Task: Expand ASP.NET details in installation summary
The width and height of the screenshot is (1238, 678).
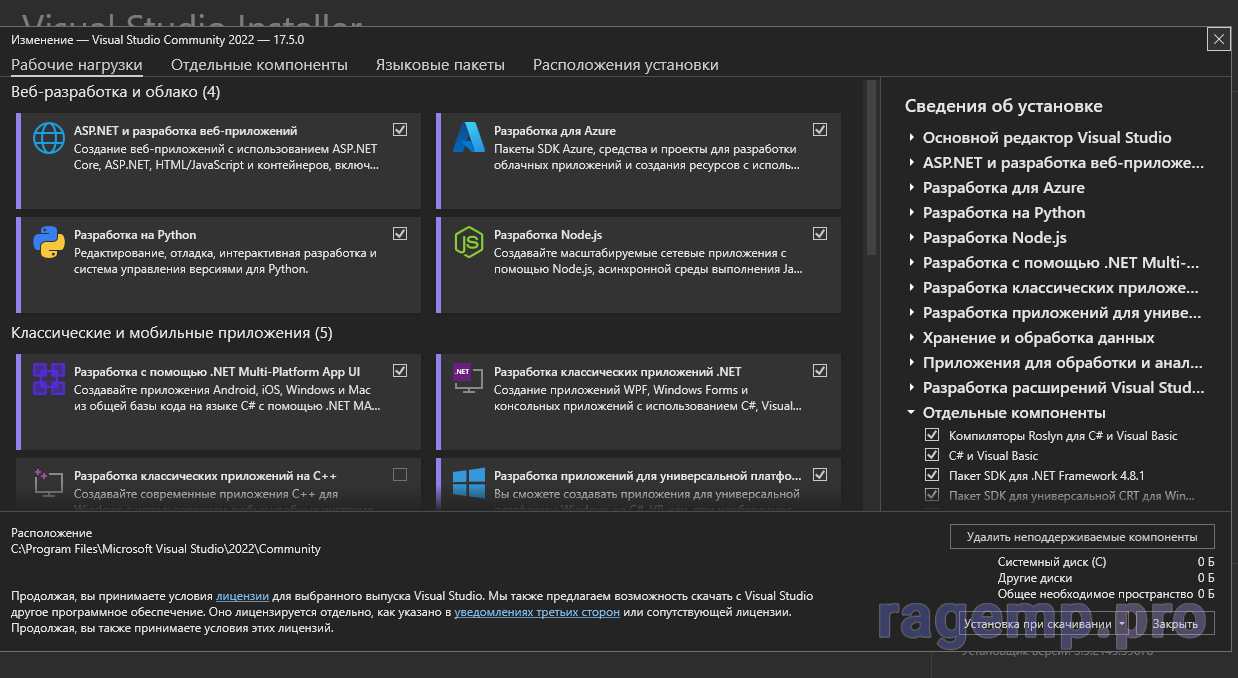Action: click(911, 162)
